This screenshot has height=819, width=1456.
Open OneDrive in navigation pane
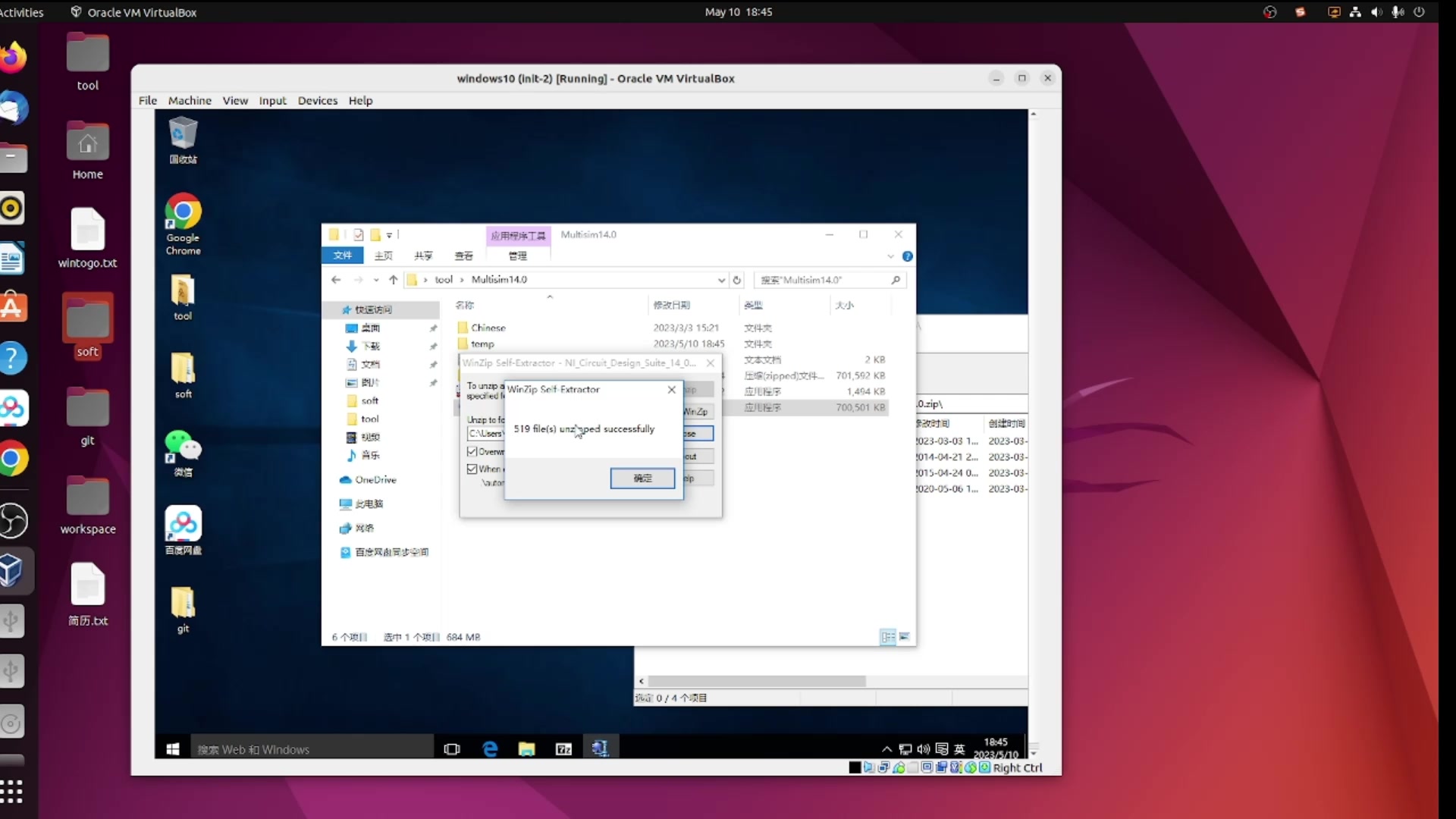tap(375, 480)
